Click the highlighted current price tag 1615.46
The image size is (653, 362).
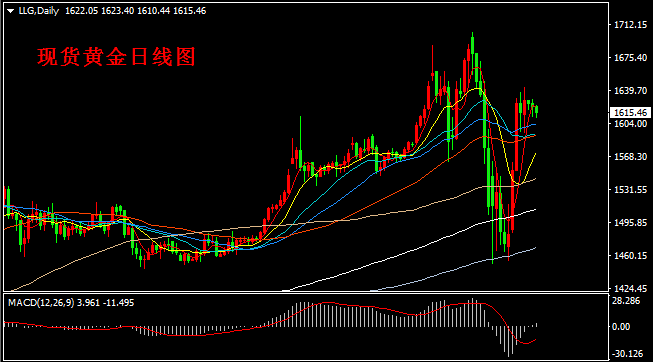pos(630,112)
